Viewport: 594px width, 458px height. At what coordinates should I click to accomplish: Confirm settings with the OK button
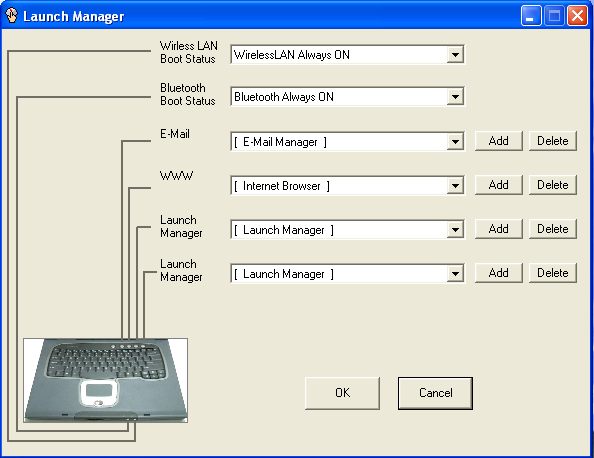(342, 393)
